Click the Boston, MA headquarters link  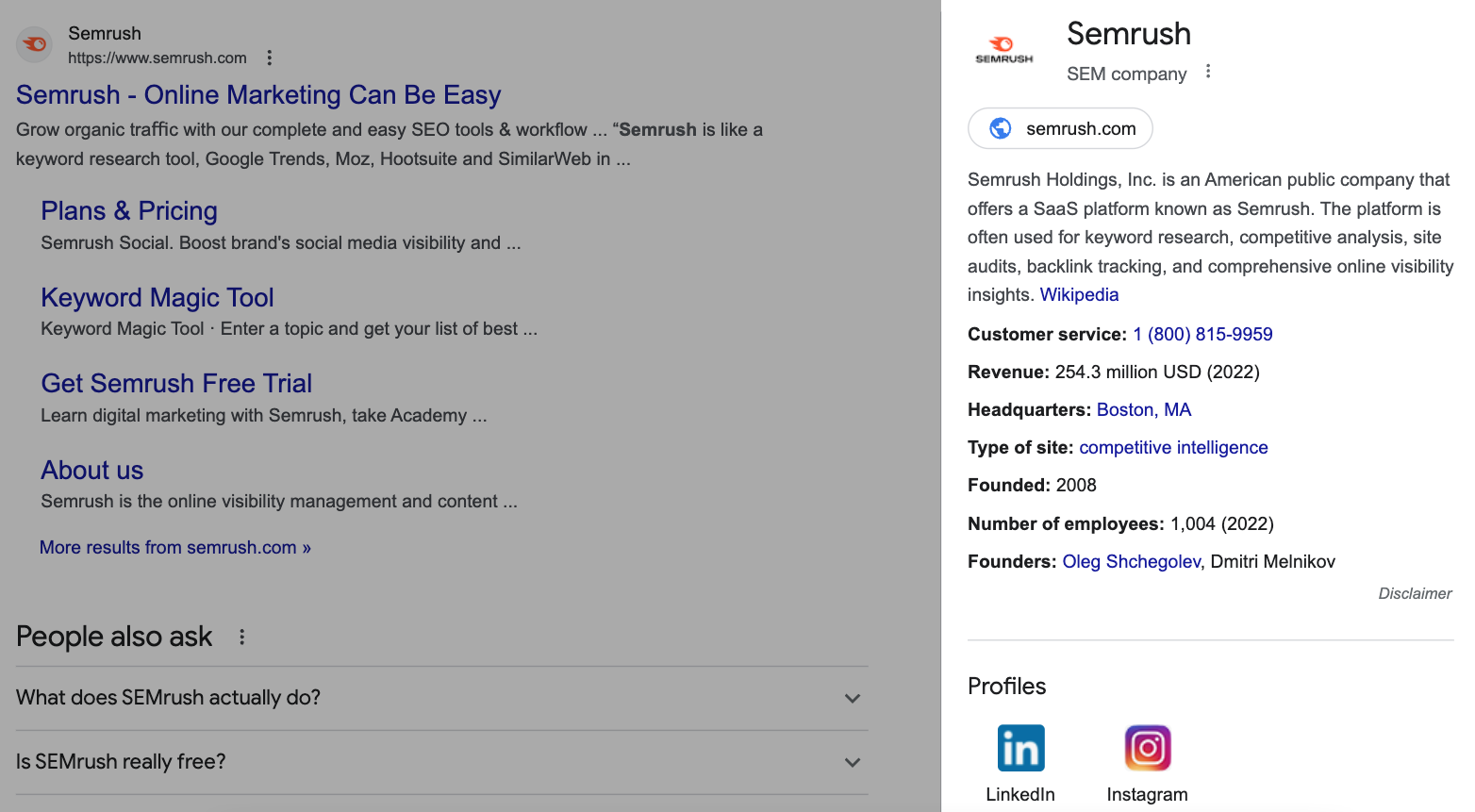pyautogui.click(x=1144, y=410)
